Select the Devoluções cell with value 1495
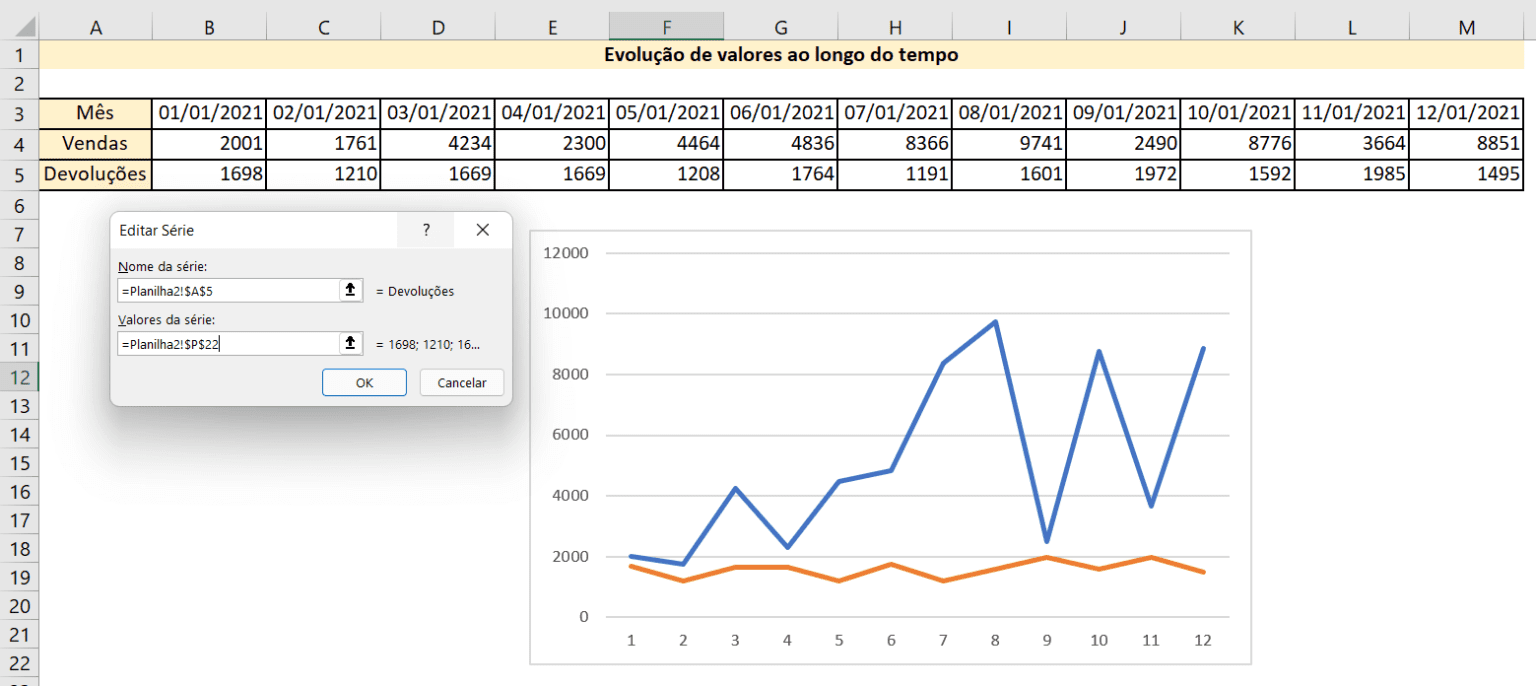1536x686 pixels. [x=1466, y=174]
